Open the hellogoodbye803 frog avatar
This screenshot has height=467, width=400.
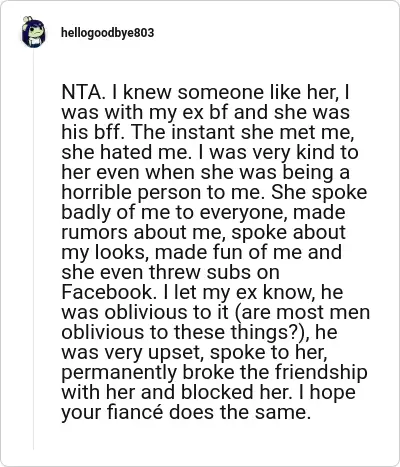click(x=33, y=33)
